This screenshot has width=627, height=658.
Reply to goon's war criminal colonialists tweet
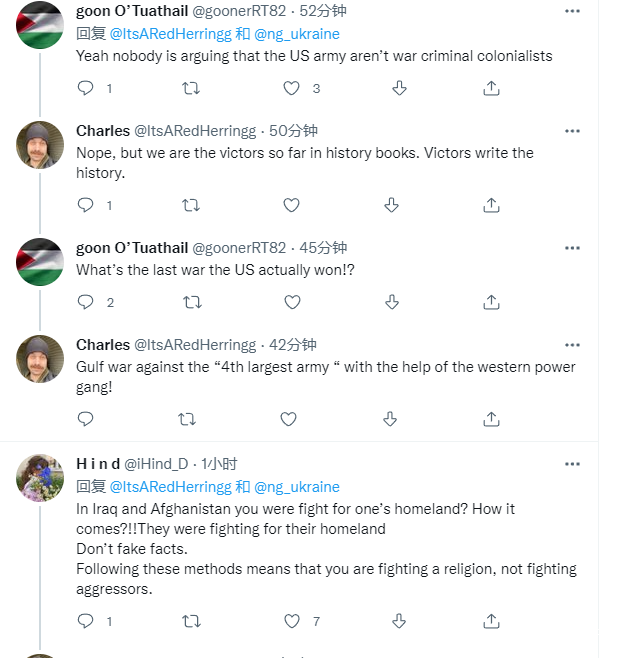pos(86,88)
